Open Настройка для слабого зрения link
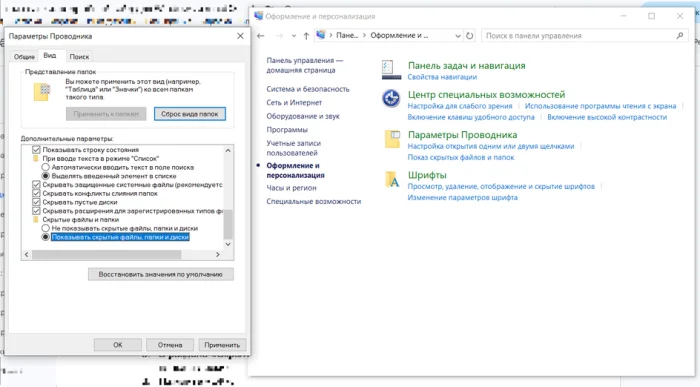Viewport: 700px width, 387px height. (460, 106)
